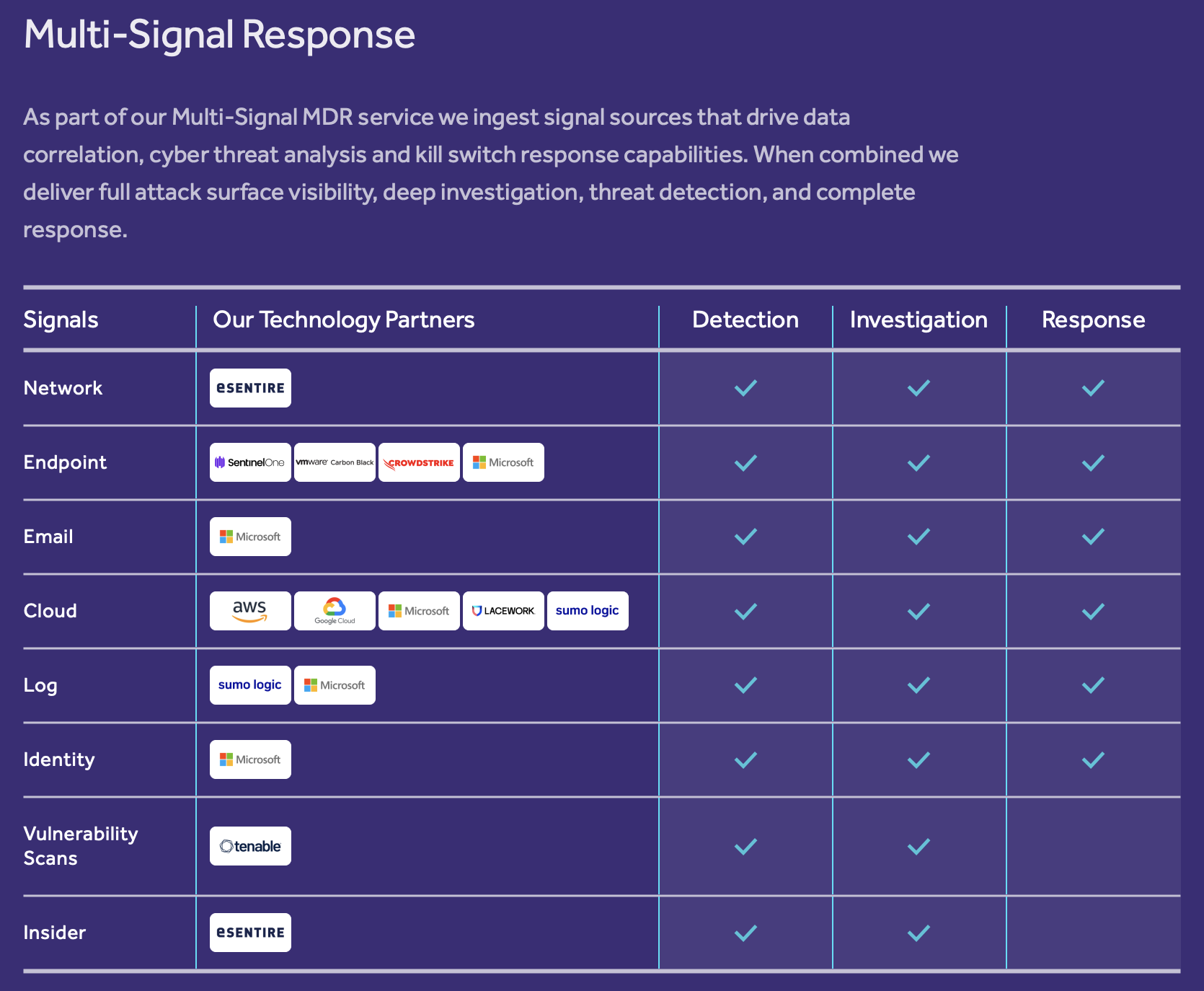The width and height of the screenshot is (1204, 991).
Task: Click the eSentire logo in the Insider row
Action: (250, 933)
